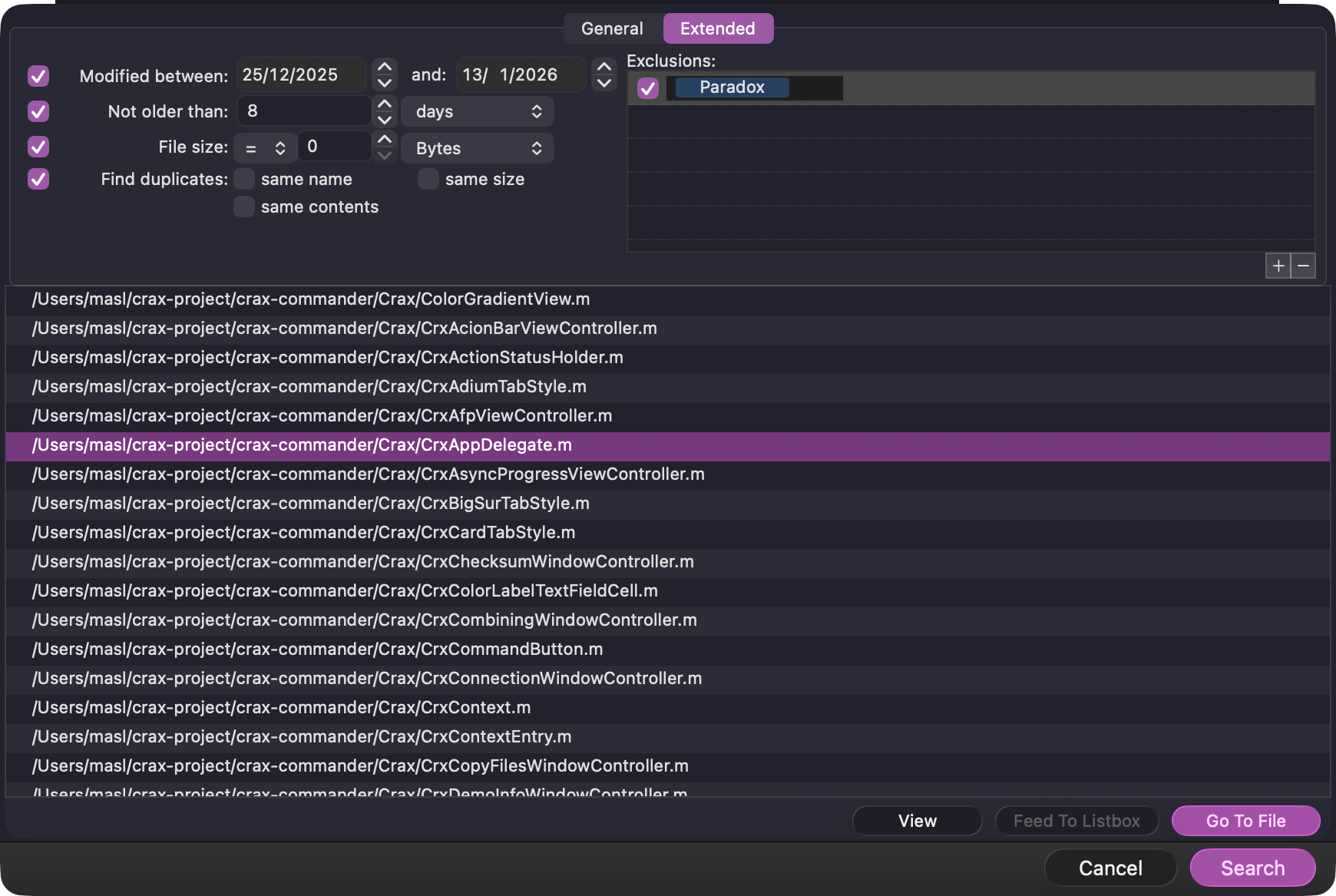Increment the Modified between start date
This screenshot has height=896, width=1336.
(385, 68)
